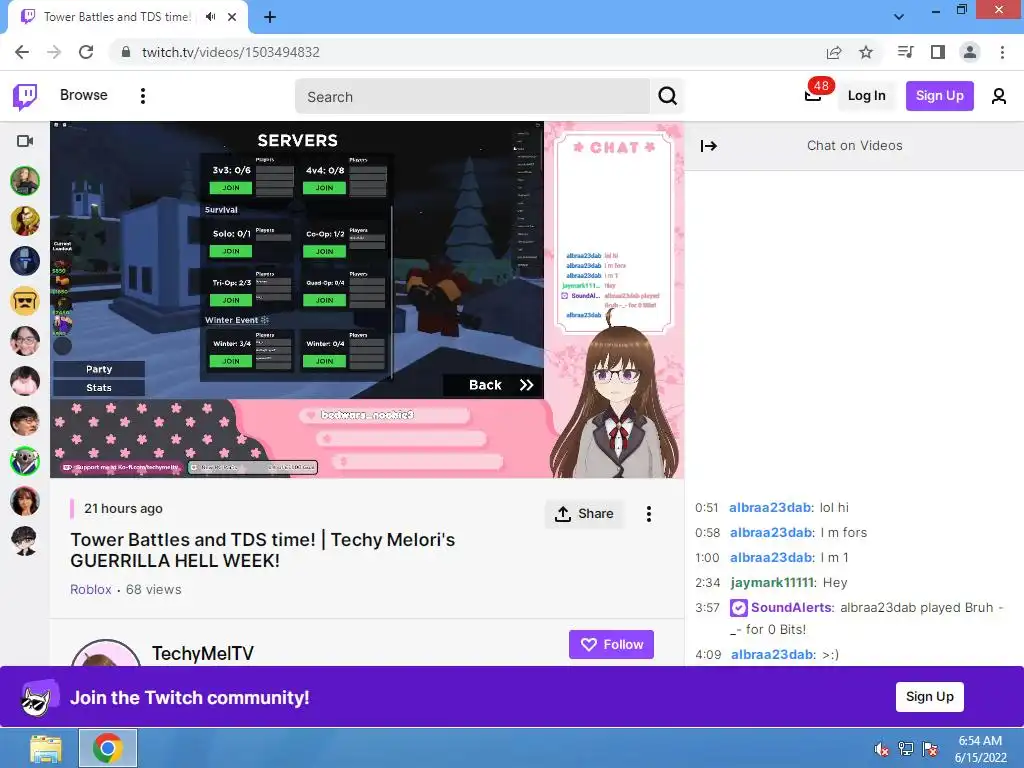This screenshot has height=768, width=1024.
Task: Click SoundAlerts username in chat
Action: click(x=791, y=607)
